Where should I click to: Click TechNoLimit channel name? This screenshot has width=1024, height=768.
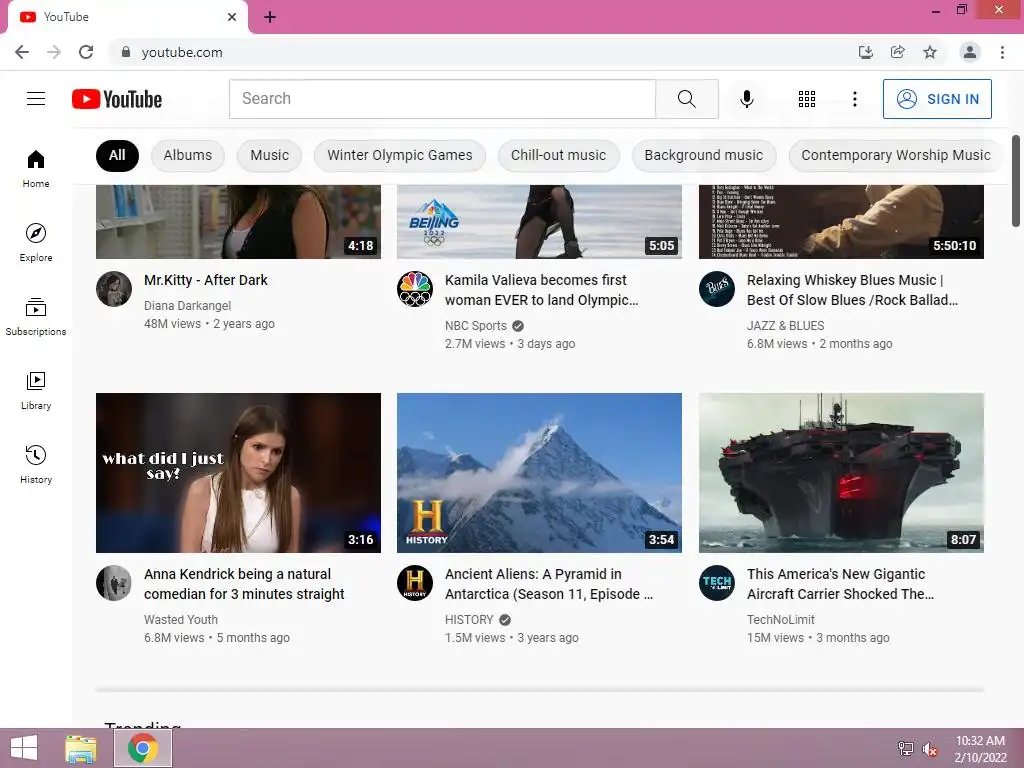point(780,619)
